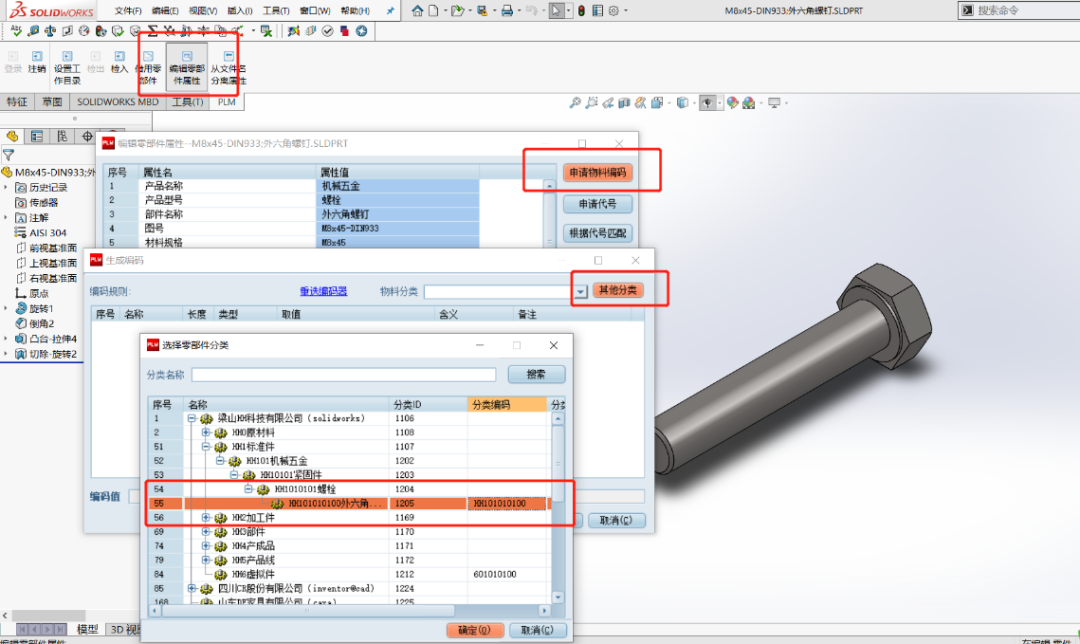Screen dimensions: 1080x644
Task: Select the AISI 304 material in the tree
Action: click(48, 233)
